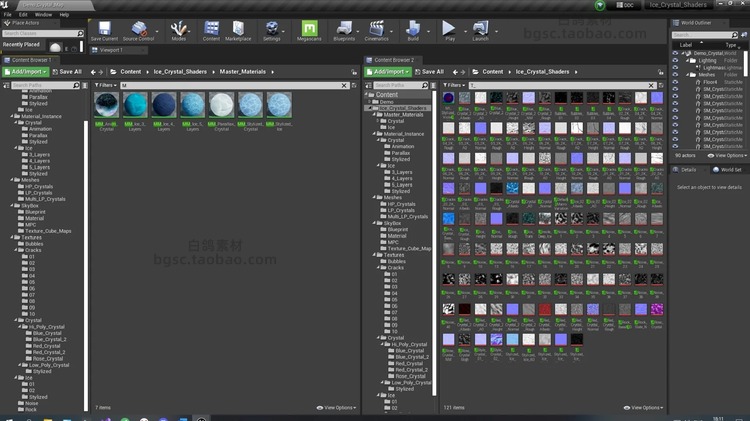Screen dimensions: 750x421
Task: Open the Edit menu
Action: point(23,14)
